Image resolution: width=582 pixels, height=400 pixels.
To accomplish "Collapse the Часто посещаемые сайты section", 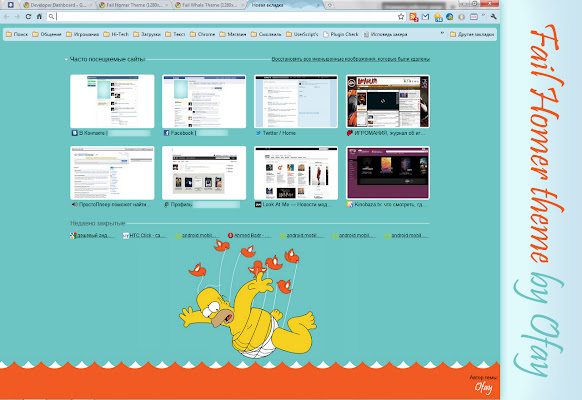I will point(66,59).
